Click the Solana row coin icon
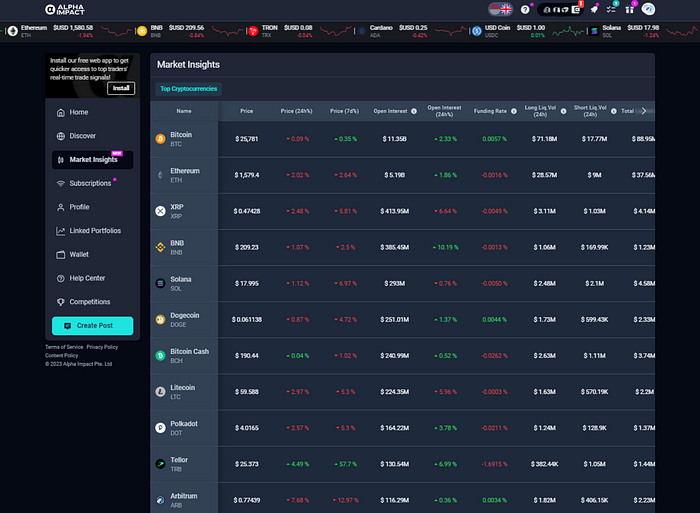This screenshot has height=513, width=700. click(x=160, y=284)
